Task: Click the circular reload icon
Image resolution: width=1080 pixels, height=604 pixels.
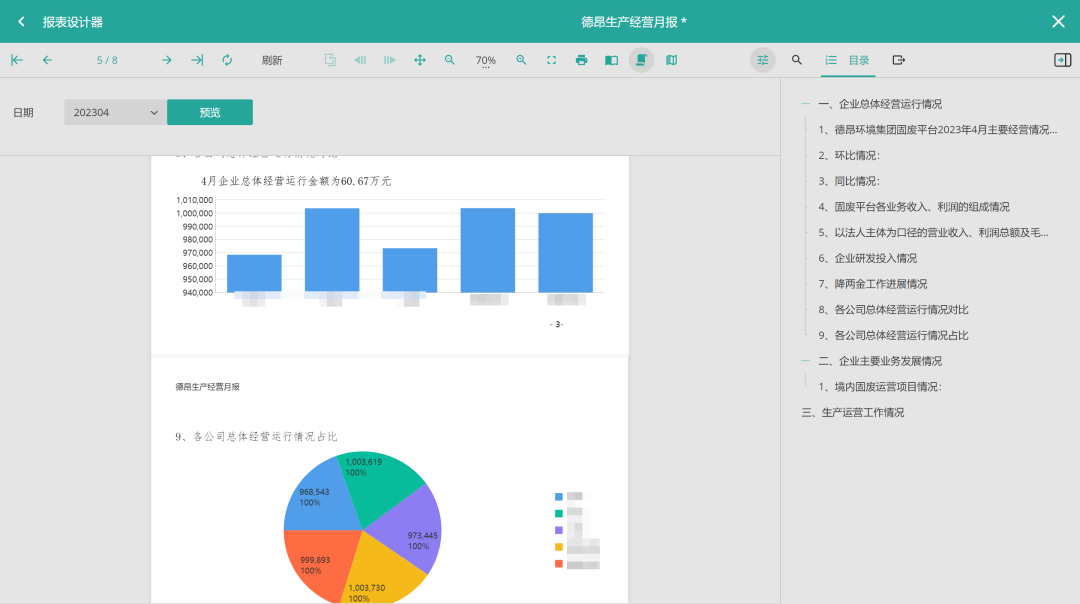Action: coord(227,61)
